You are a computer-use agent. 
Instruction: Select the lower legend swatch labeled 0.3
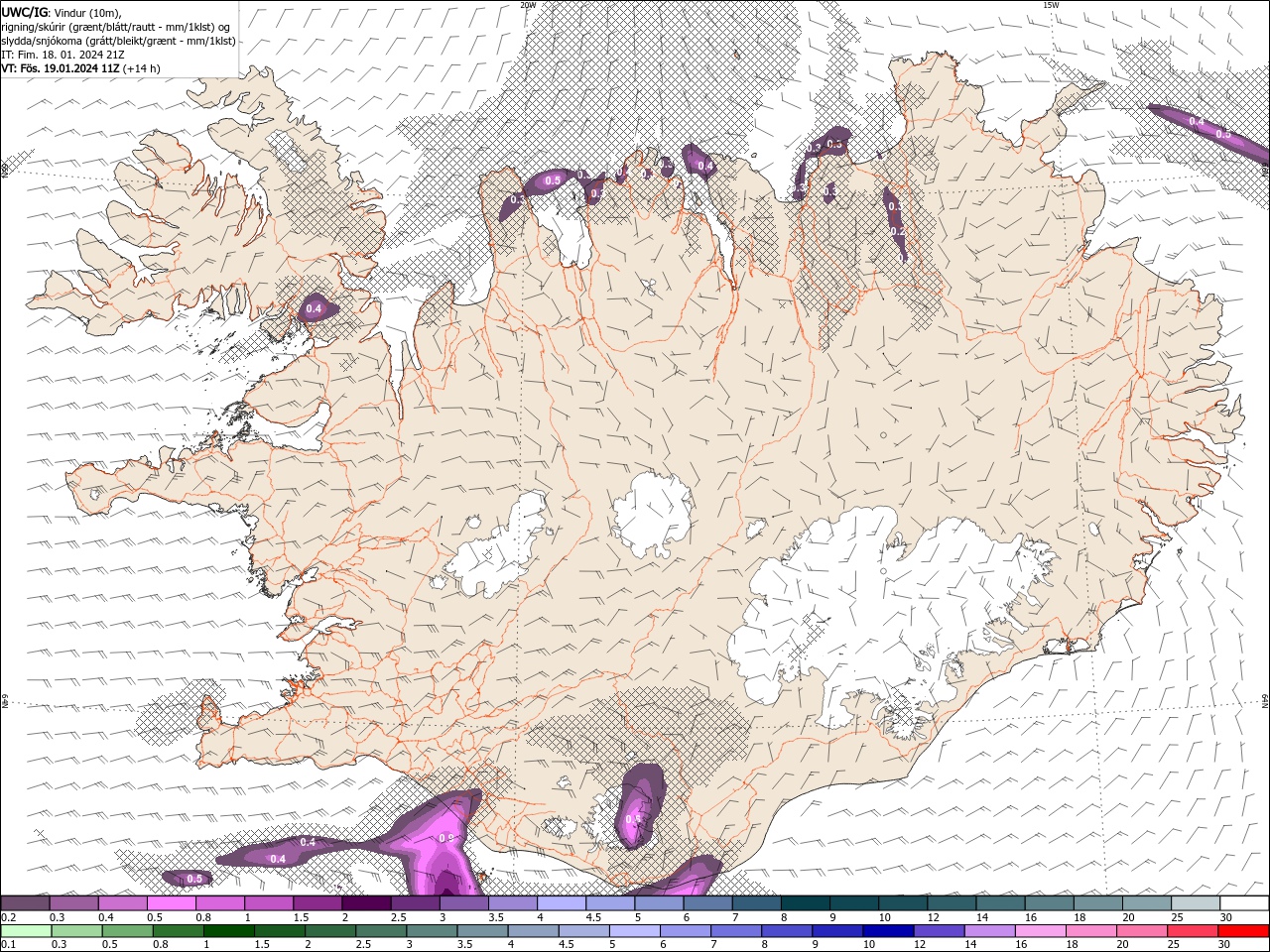pos(77,931)
